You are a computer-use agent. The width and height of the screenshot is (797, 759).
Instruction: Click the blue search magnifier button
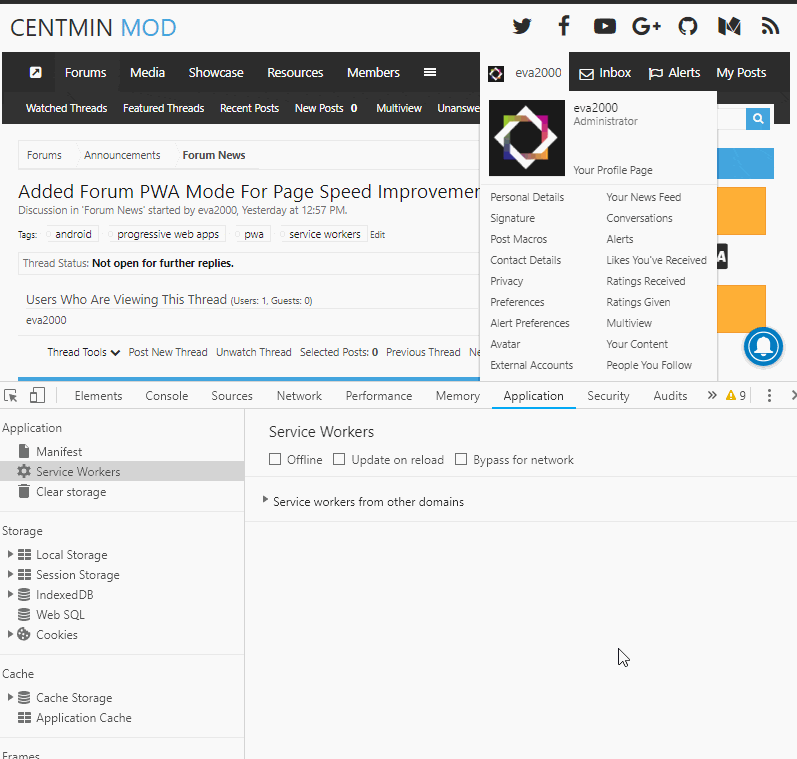pyautogui.click(x=758, y=118)
